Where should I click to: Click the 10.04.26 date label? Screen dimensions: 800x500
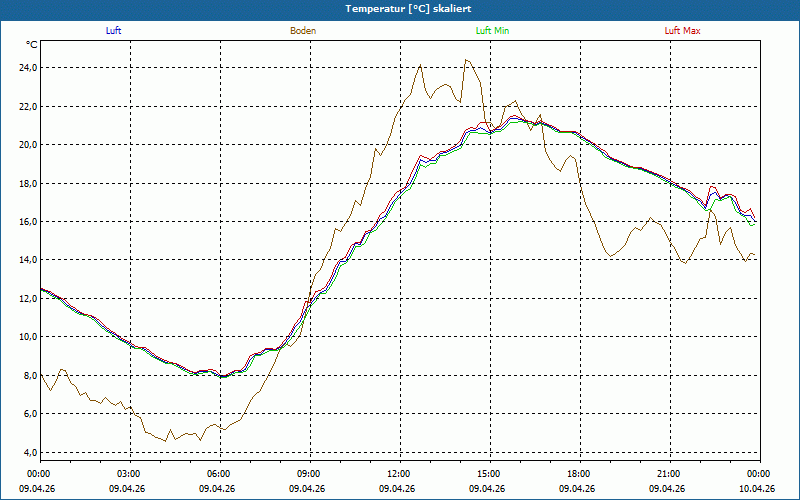tap(757, 488)
